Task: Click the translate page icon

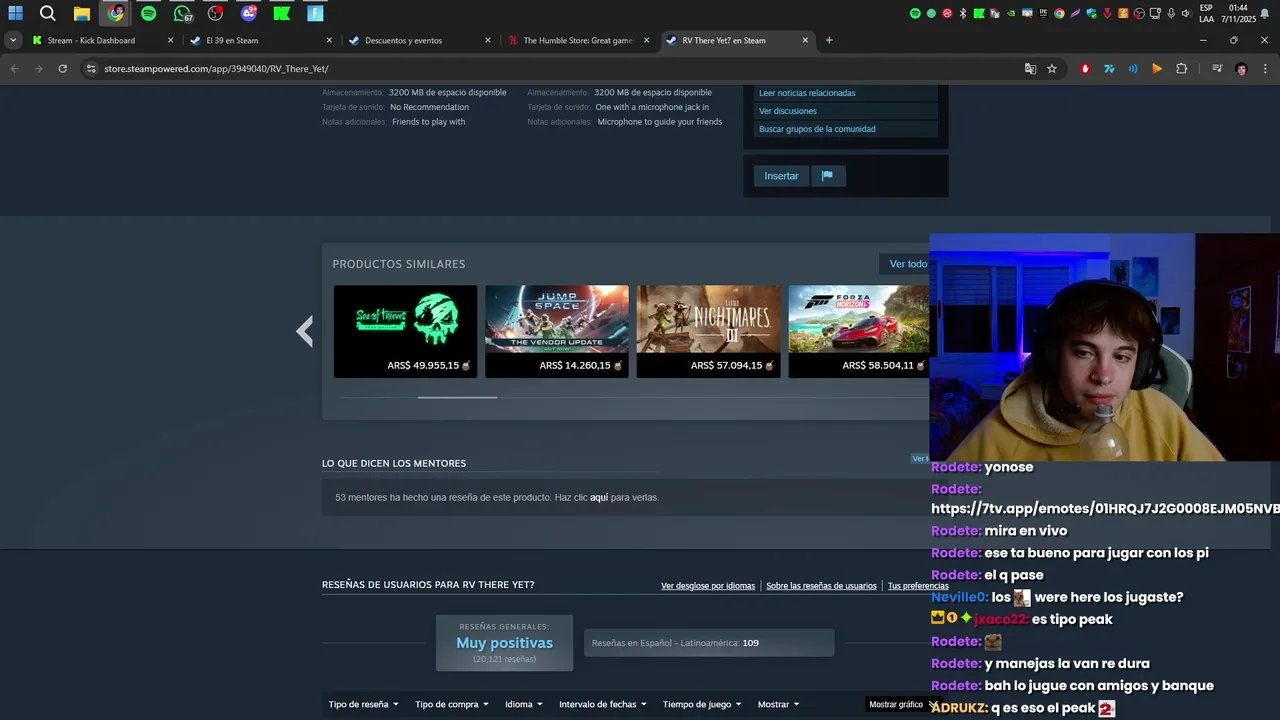Action: pyautogui.click(x=1030, y=69)
